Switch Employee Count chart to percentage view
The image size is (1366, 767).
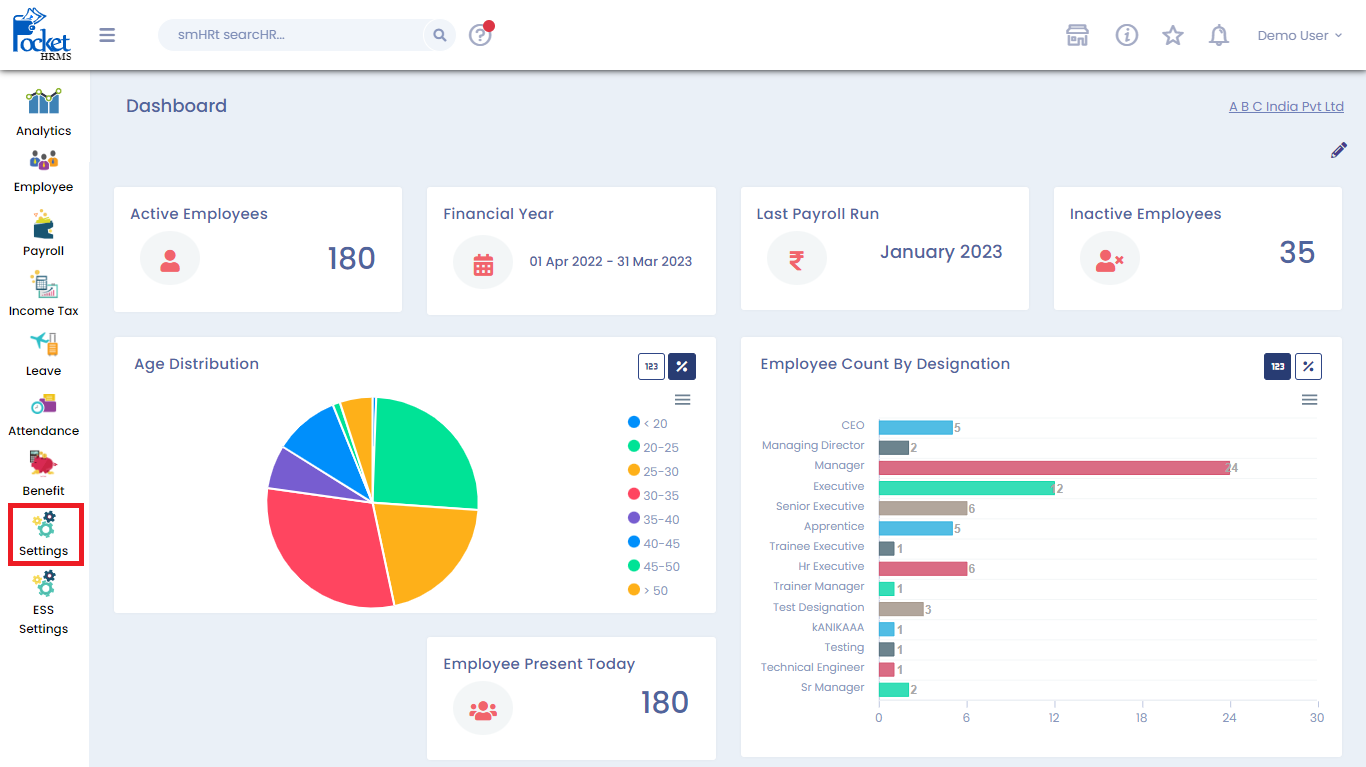point(1308,367)
